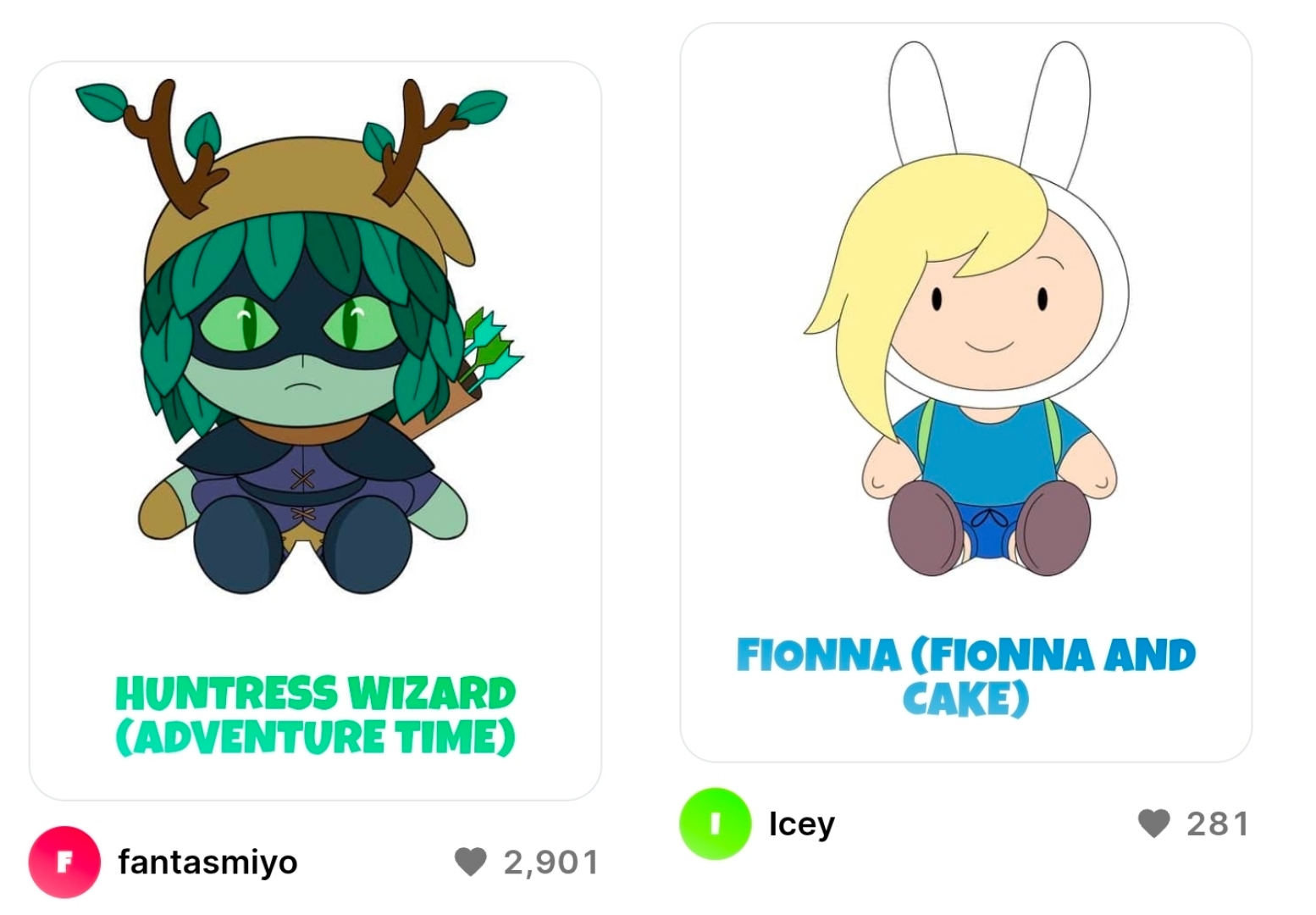This screenshot has width=1316, height=915.
Task: Click the 281 likes count
Action: click(x=1218, y=823)
